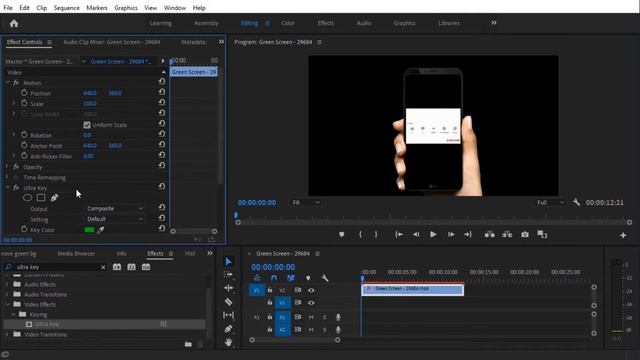Step back one frame
640x360 pixels.
click(416, 234)
